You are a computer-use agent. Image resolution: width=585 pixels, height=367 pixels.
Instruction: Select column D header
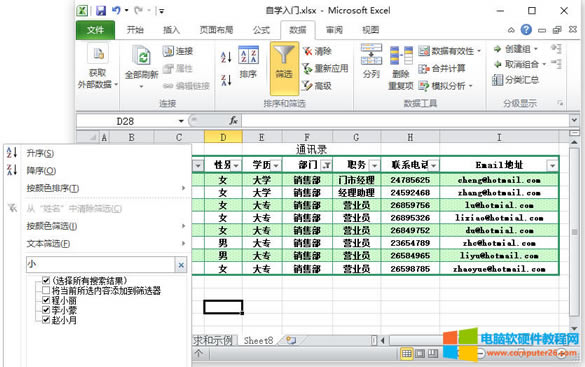pos(223,137)
